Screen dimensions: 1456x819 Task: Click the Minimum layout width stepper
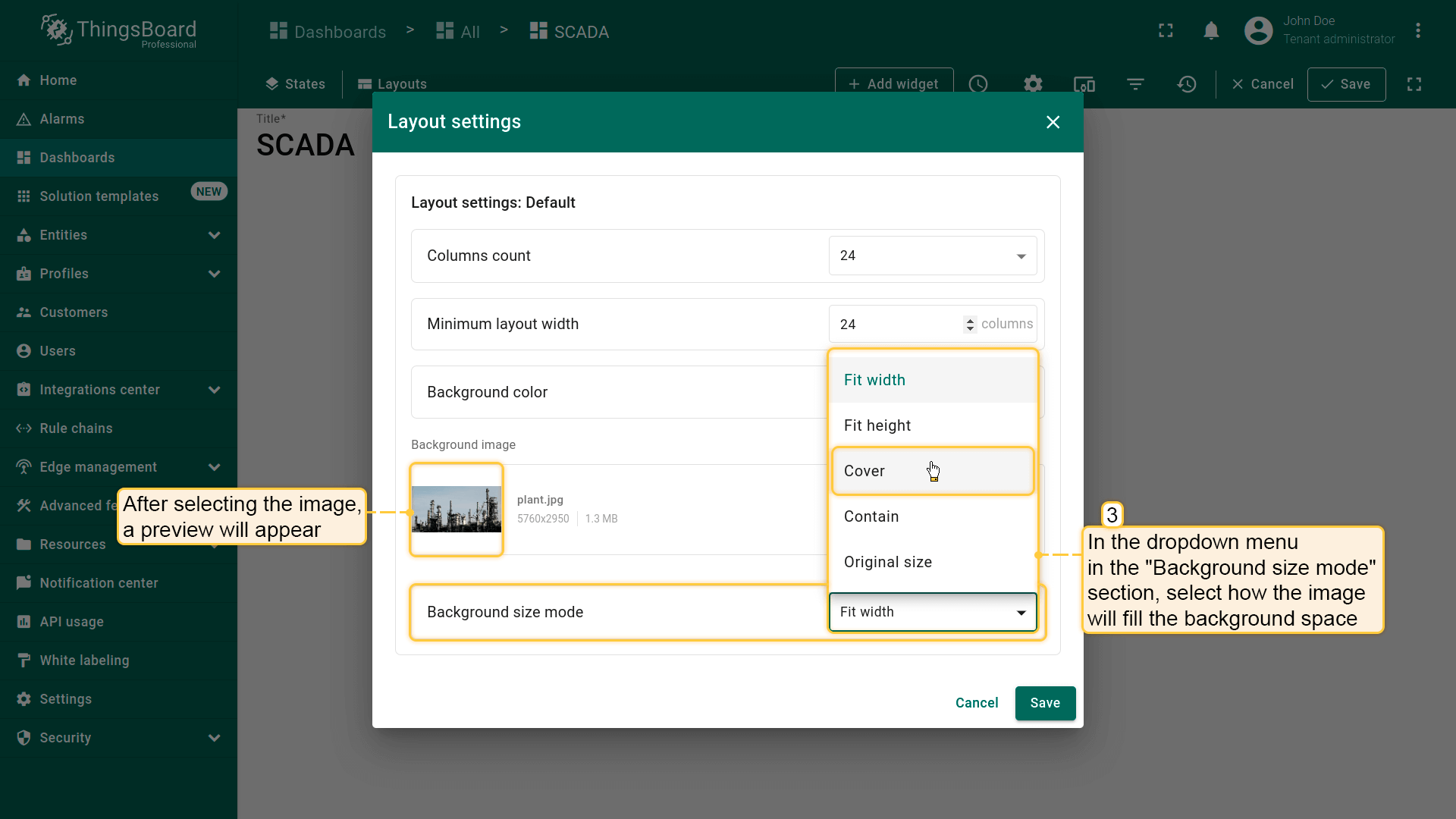[969, 325]
